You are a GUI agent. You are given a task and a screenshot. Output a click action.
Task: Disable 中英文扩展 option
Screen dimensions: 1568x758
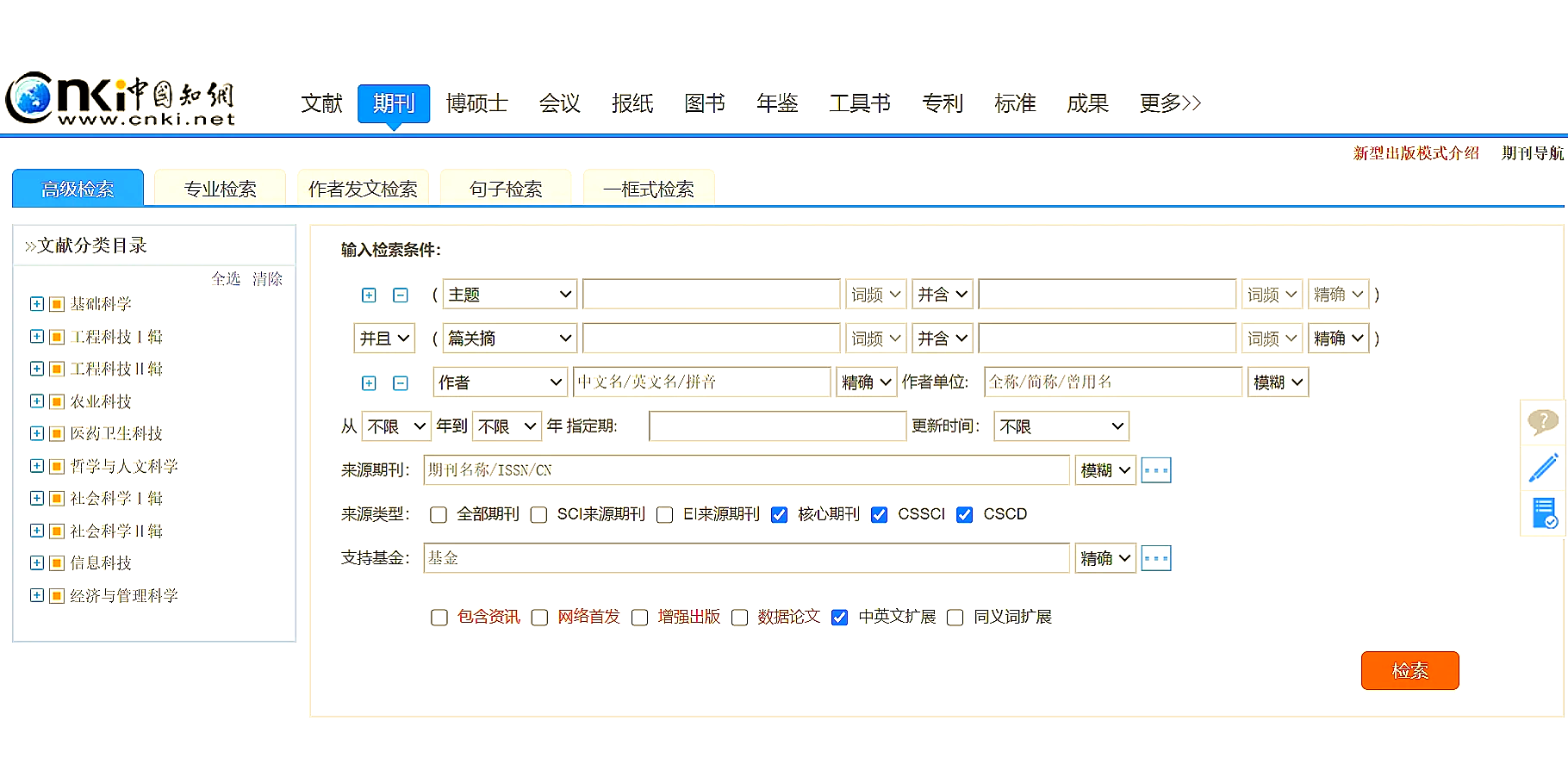pyautogui.click(x=840, y=618)
